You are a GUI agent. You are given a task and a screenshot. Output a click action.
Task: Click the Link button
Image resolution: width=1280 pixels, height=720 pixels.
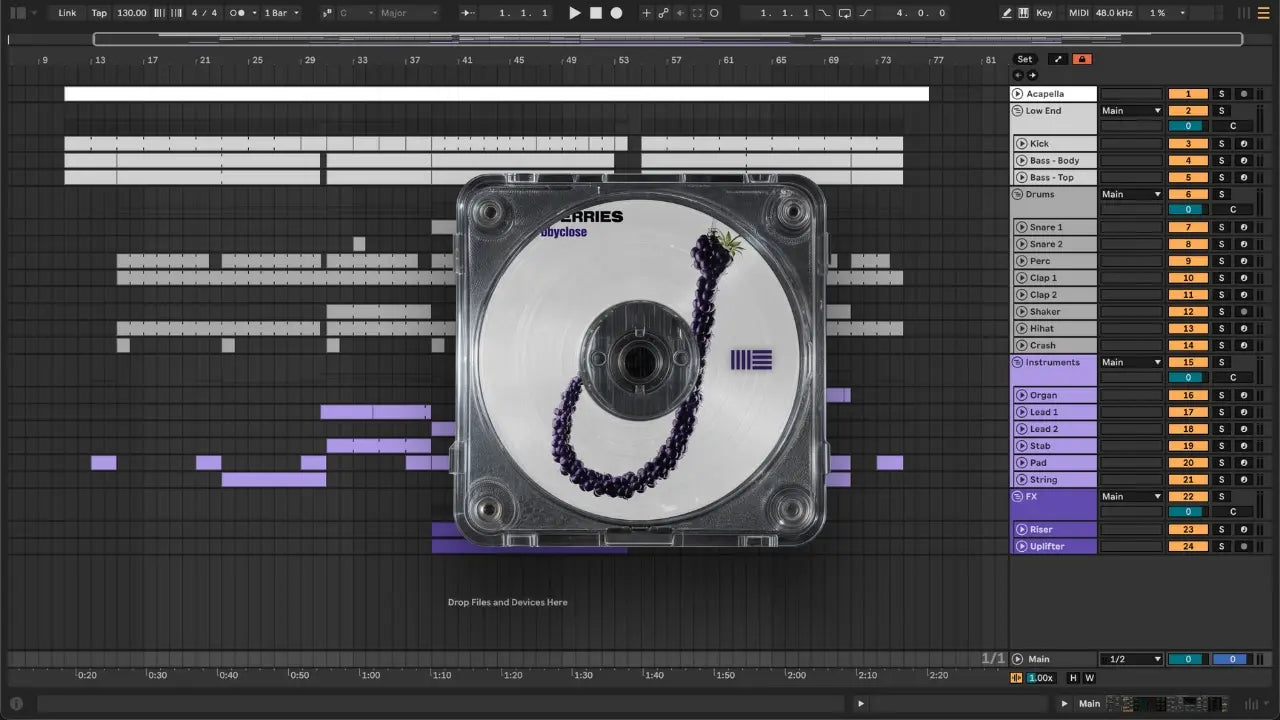(x=67, y=13)
